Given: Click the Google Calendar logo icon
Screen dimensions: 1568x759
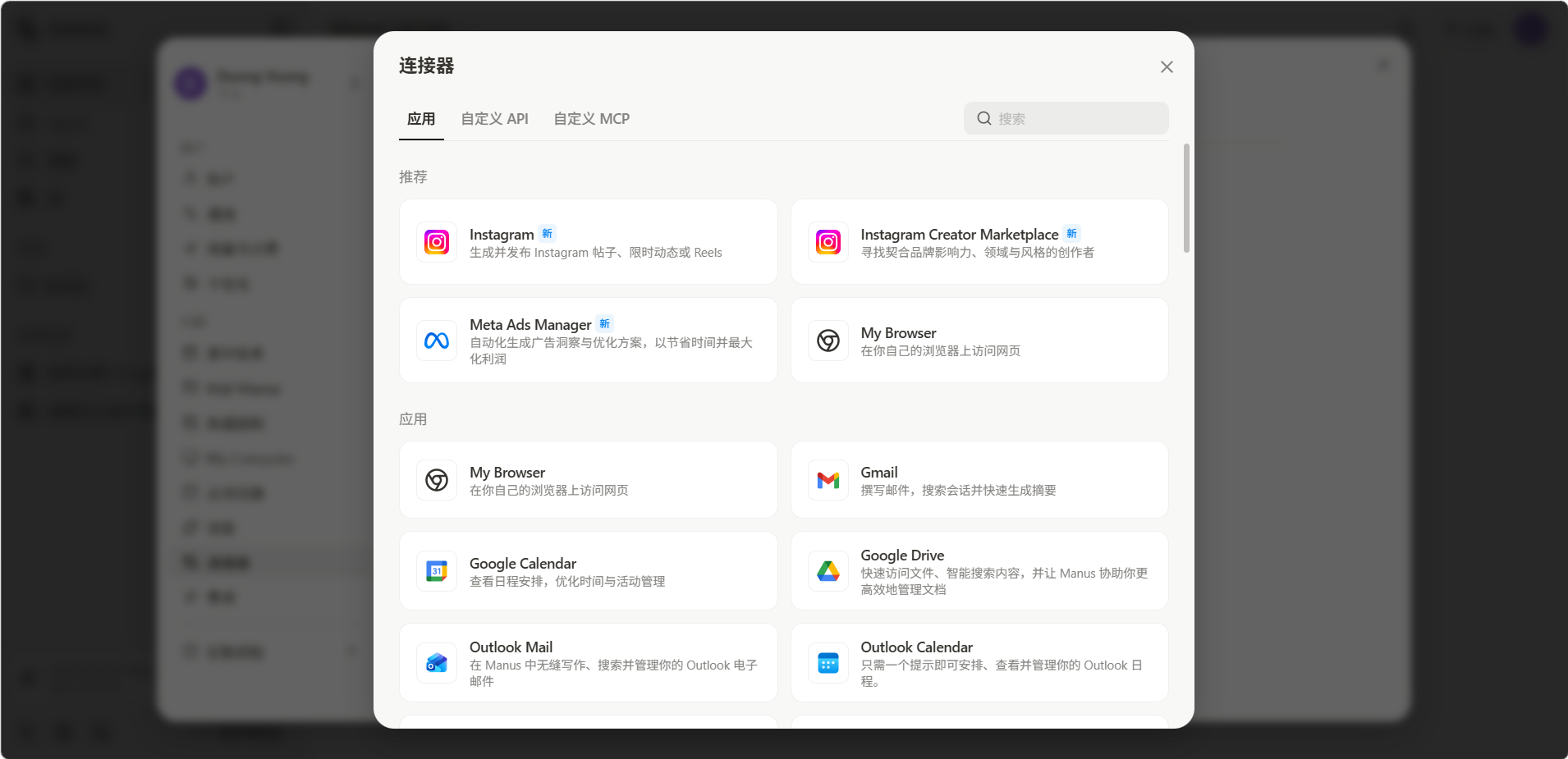Looking at the screenshot, I should 437,571.
